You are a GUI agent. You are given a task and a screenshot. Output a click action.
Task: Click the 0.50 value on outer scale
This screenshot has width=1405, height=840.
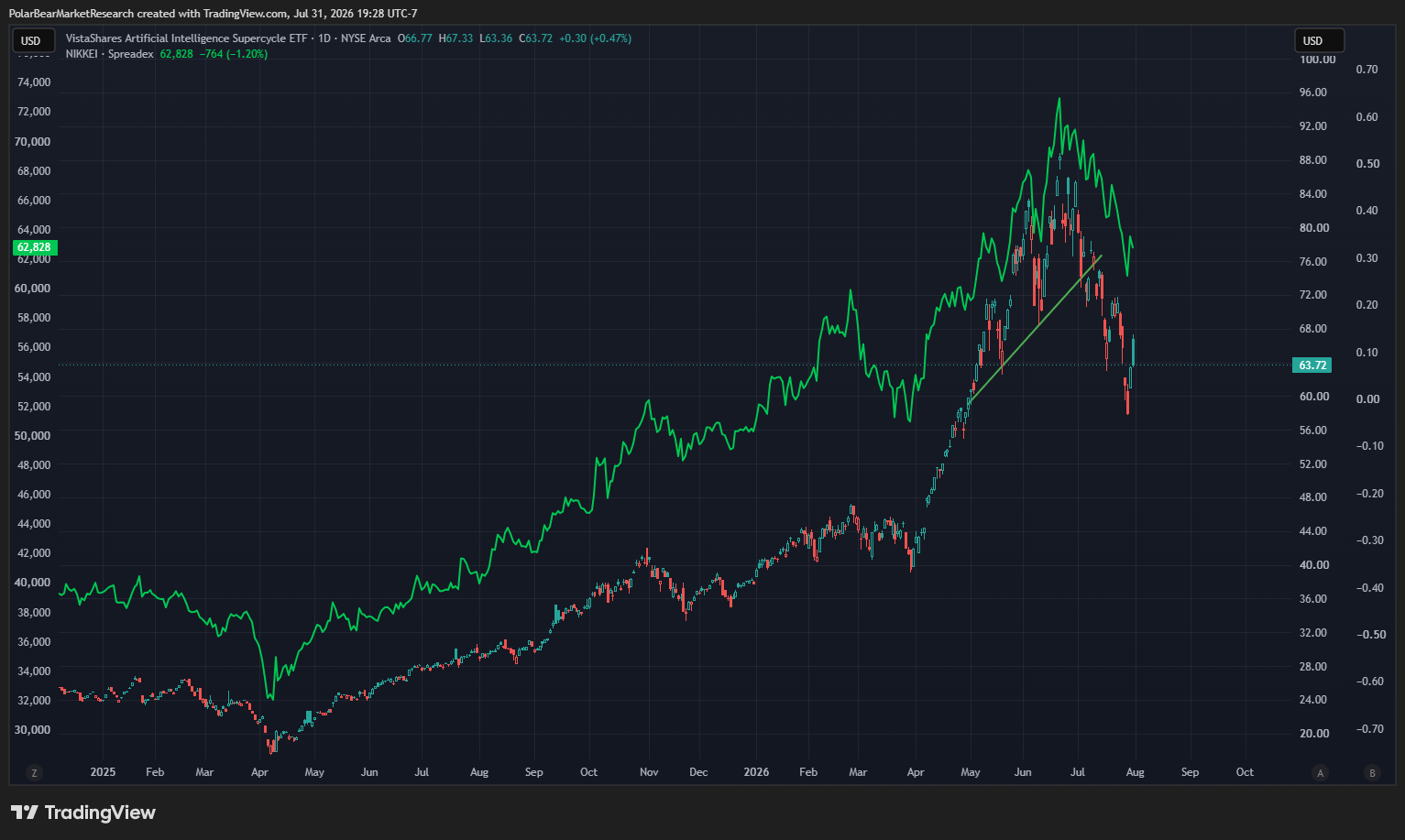[1367, 164]
